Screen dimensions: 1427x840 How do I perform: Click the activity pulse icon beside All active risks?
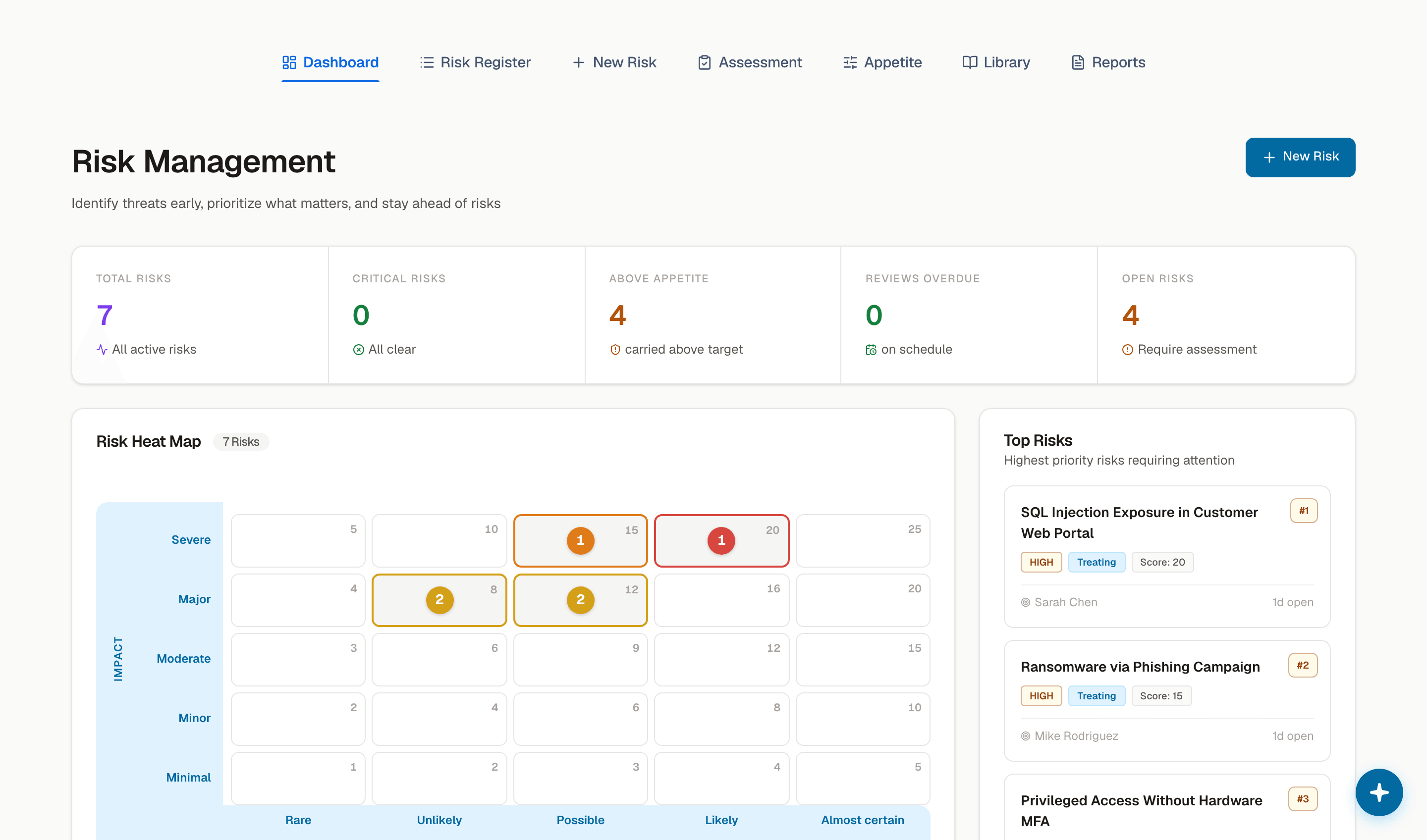tap(102, 349)
